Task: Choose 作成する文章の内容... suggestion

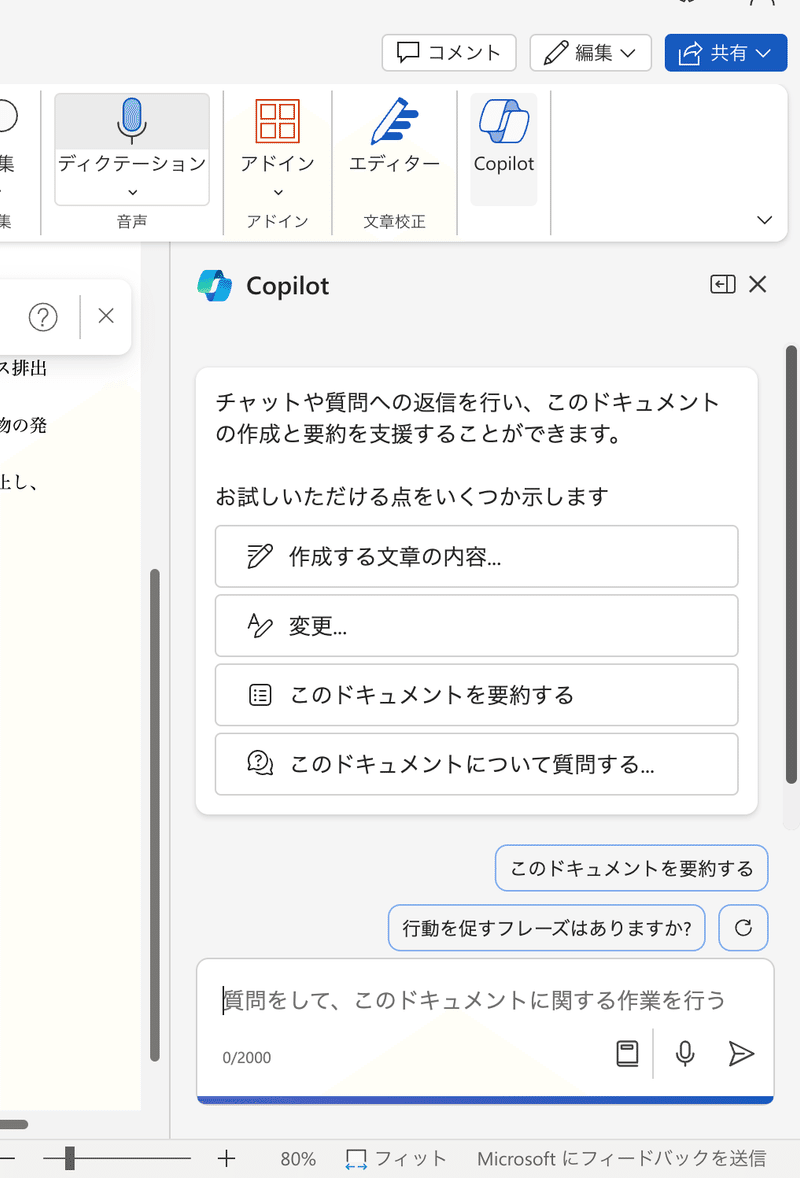Action: (x=476, y=557)
